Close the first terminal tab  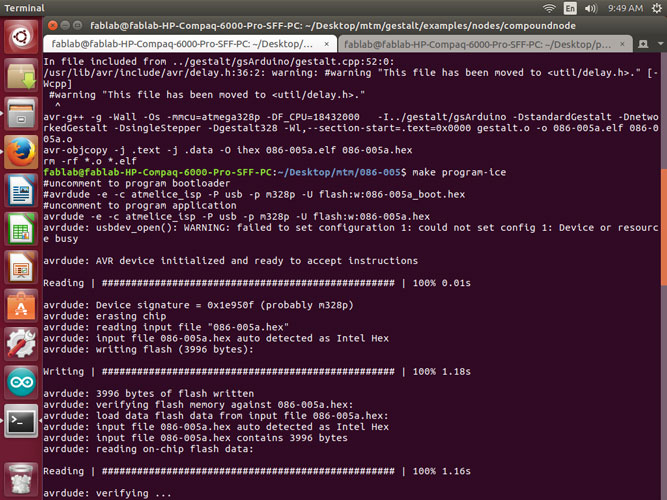pyautogui.click(x=326, y=44)
